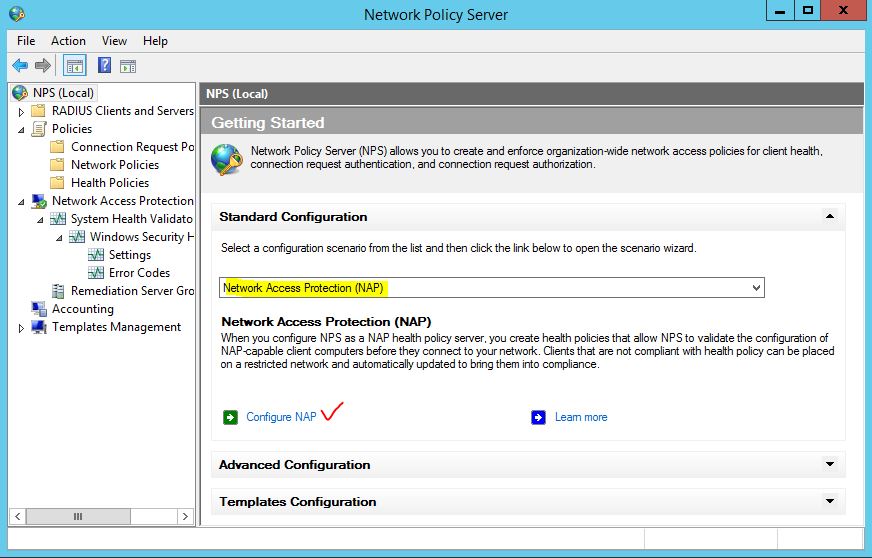The image size is (872, 558).
Task: Click the Advanced Configuration heading text
Action: pos(295,465)
